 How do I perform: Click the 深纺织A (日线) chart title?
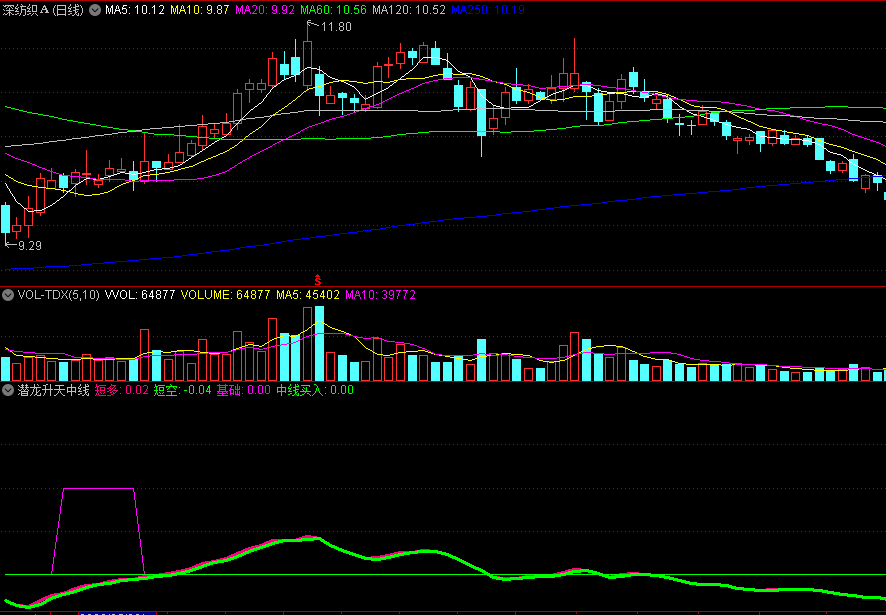[44, 10]
